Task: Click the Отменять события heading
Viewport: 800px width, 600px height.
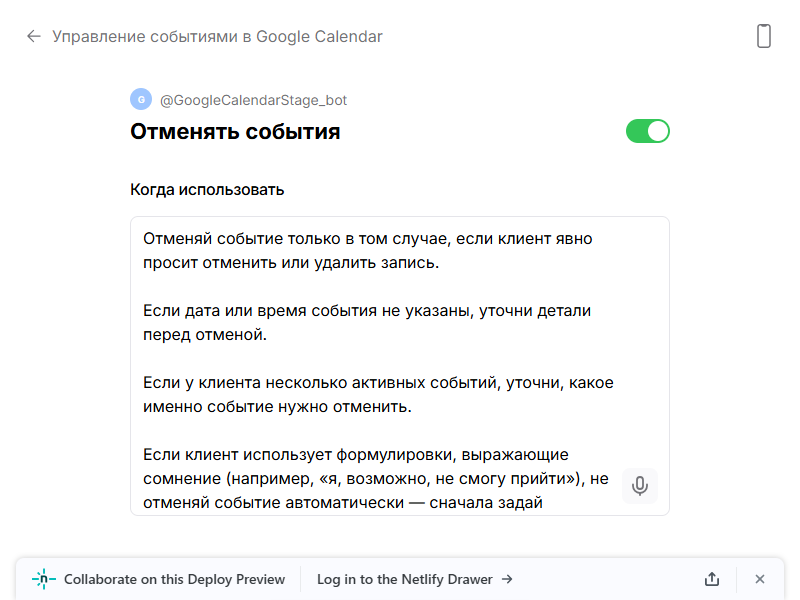Action: click(235, 132)
